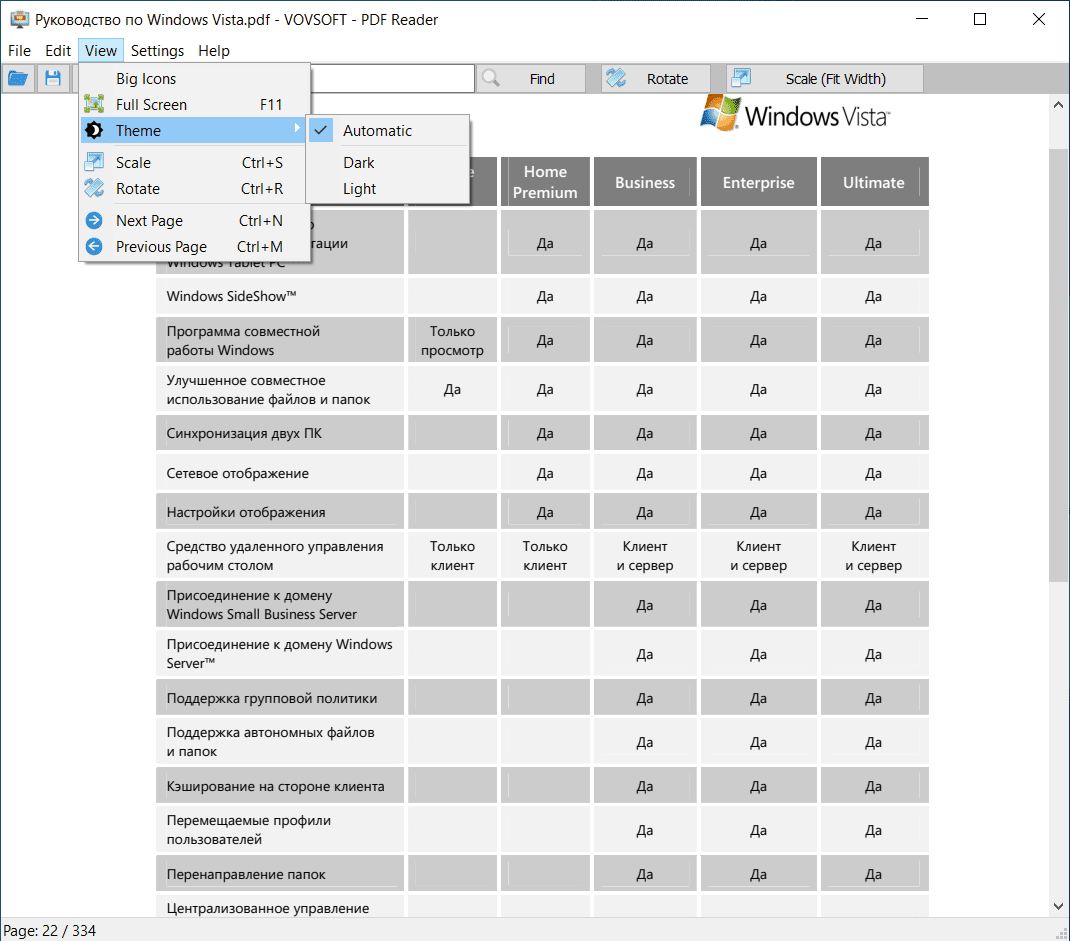This screenshot has height=941, width=1070.
Task: Click the Next Page blue arrow icon
Action: pos(93,220)
